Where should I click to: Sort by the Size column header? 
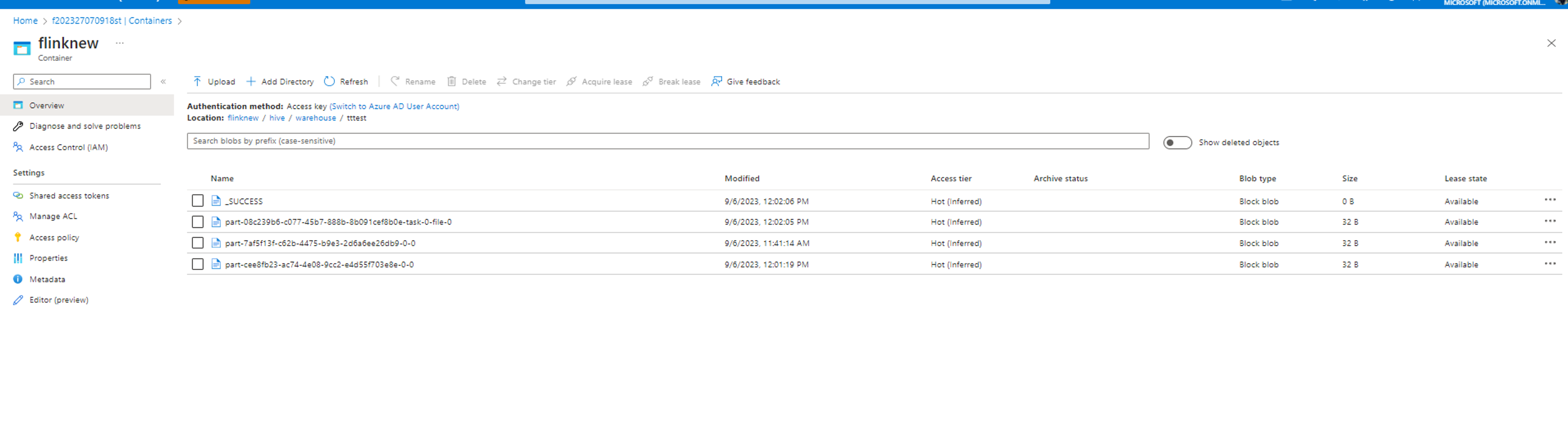(1350, 179)
